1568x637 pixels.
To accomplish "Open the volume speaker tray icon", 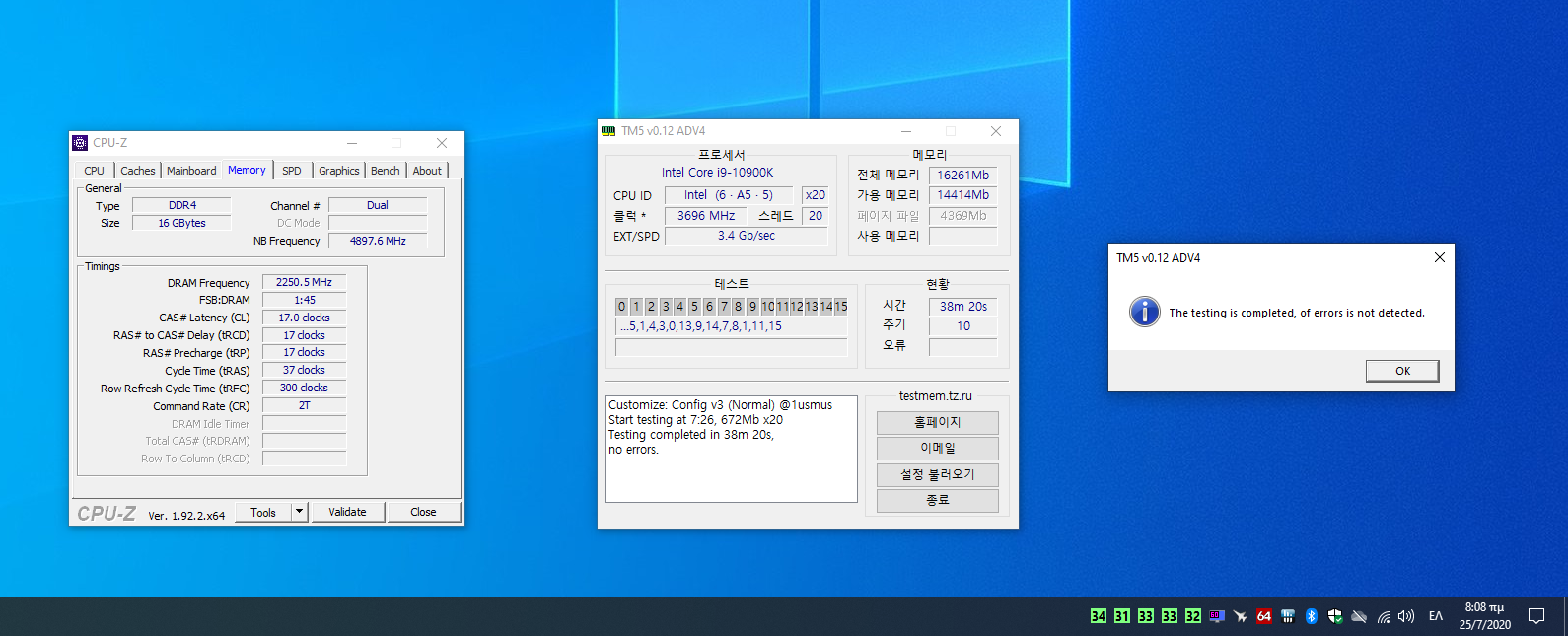I will click(x=1406, y=616).
